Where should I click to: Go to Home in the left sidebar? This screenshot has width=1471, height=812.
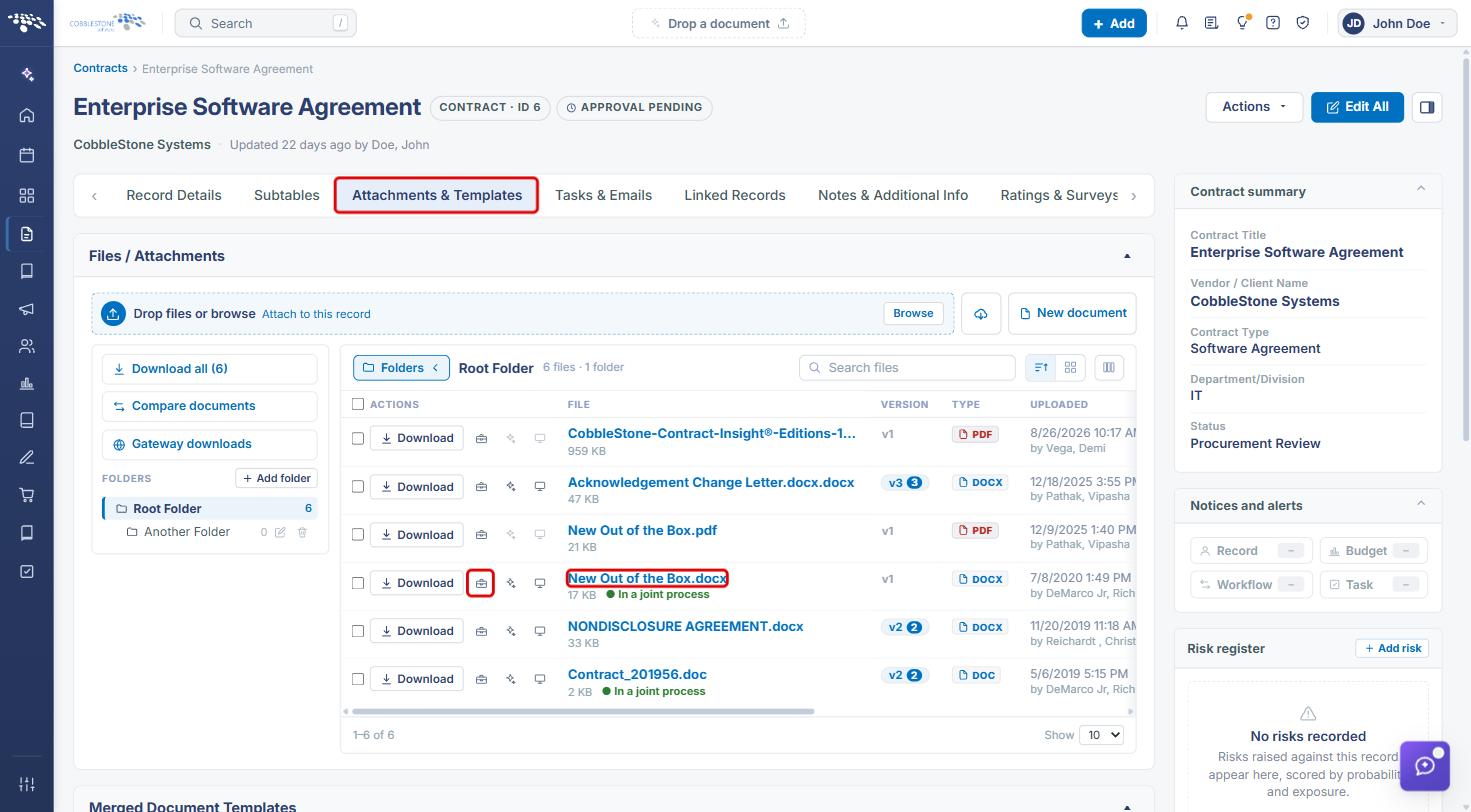click(27, 115)
